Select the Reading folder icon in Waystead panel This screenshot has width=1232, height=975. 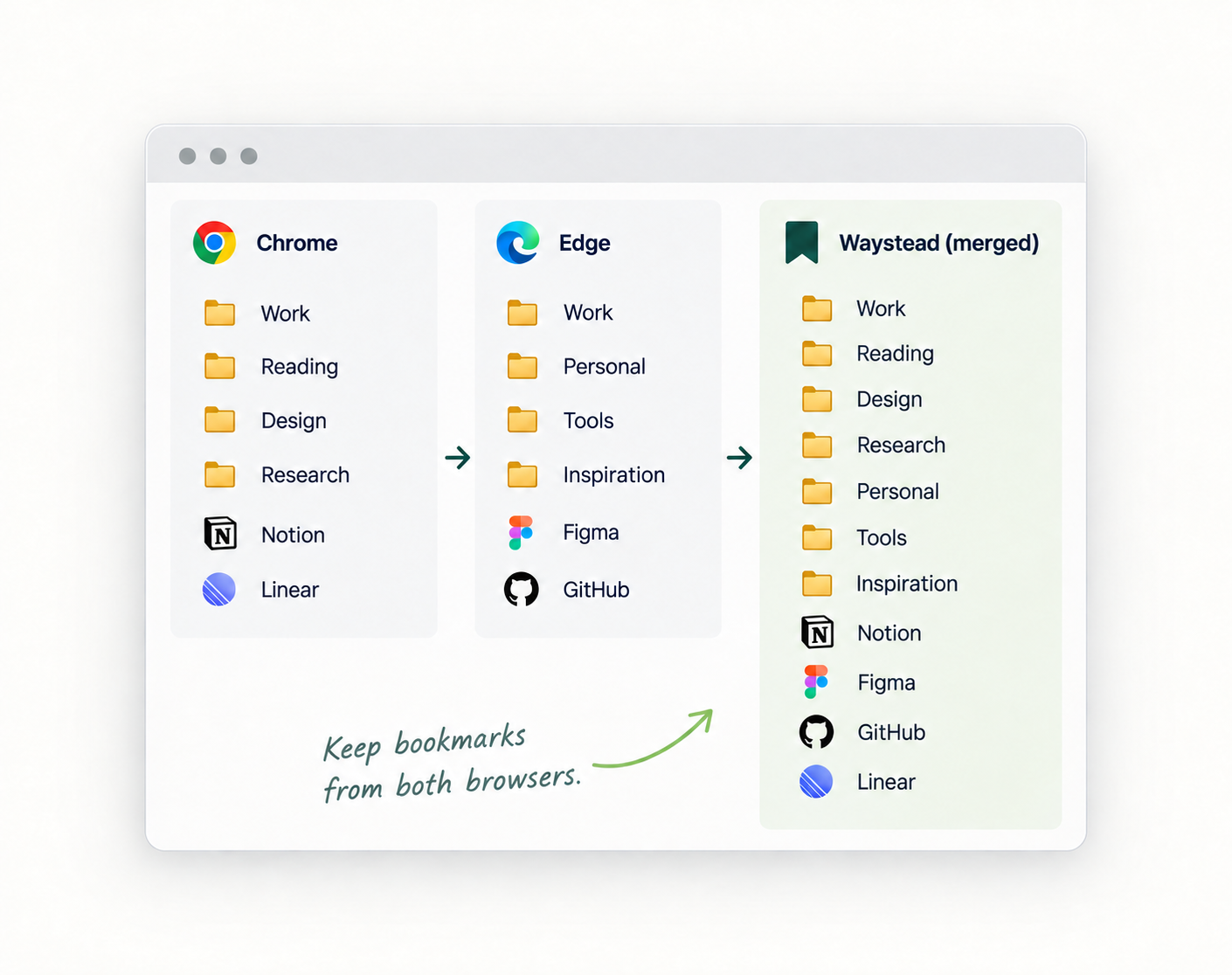point(817,353)
